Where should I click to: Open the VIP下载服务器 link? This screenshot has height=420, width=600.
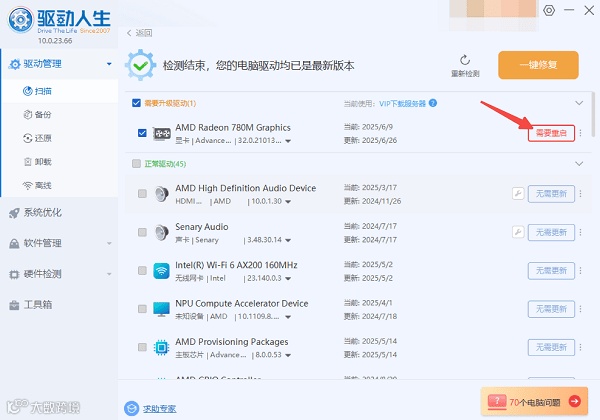tap(402, 104)
